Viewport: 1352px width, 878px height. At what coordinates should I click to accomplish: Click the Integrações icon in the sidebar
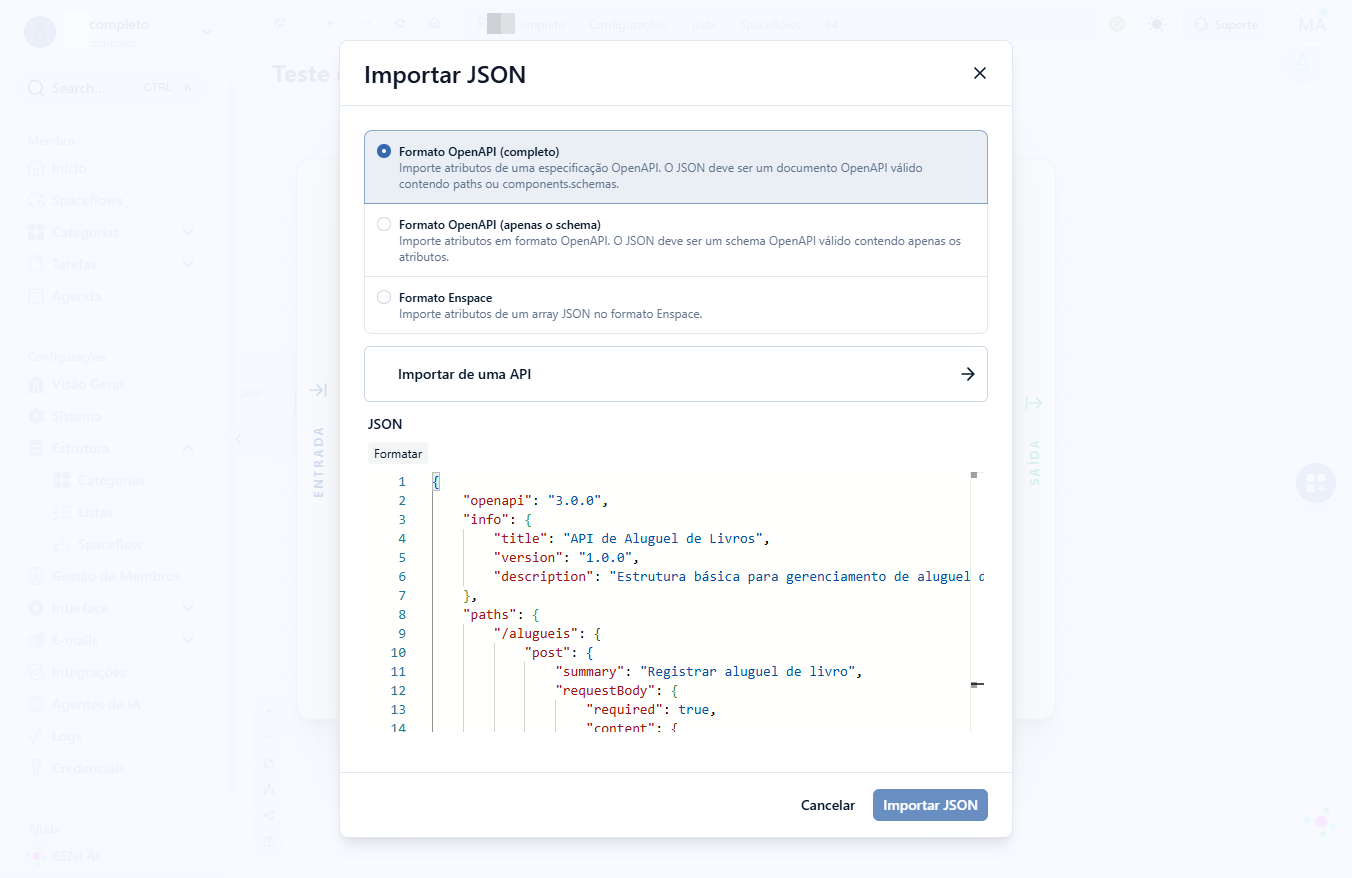coord(36,672)
